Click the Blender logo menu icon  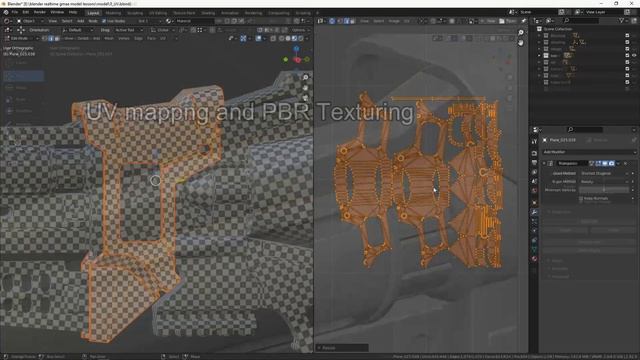point(6,12)
